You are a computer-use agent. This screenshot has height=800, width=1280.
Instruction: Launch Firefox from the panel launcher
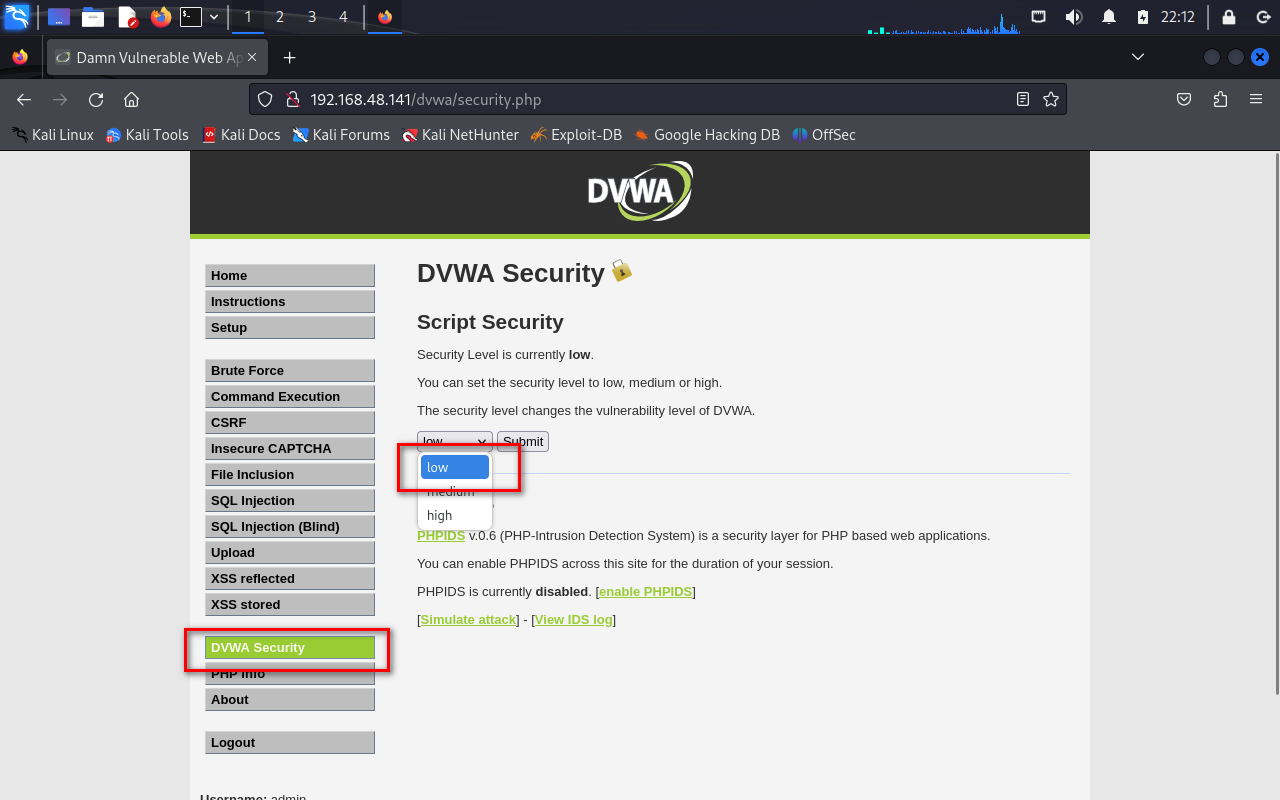tap(160, 17)
